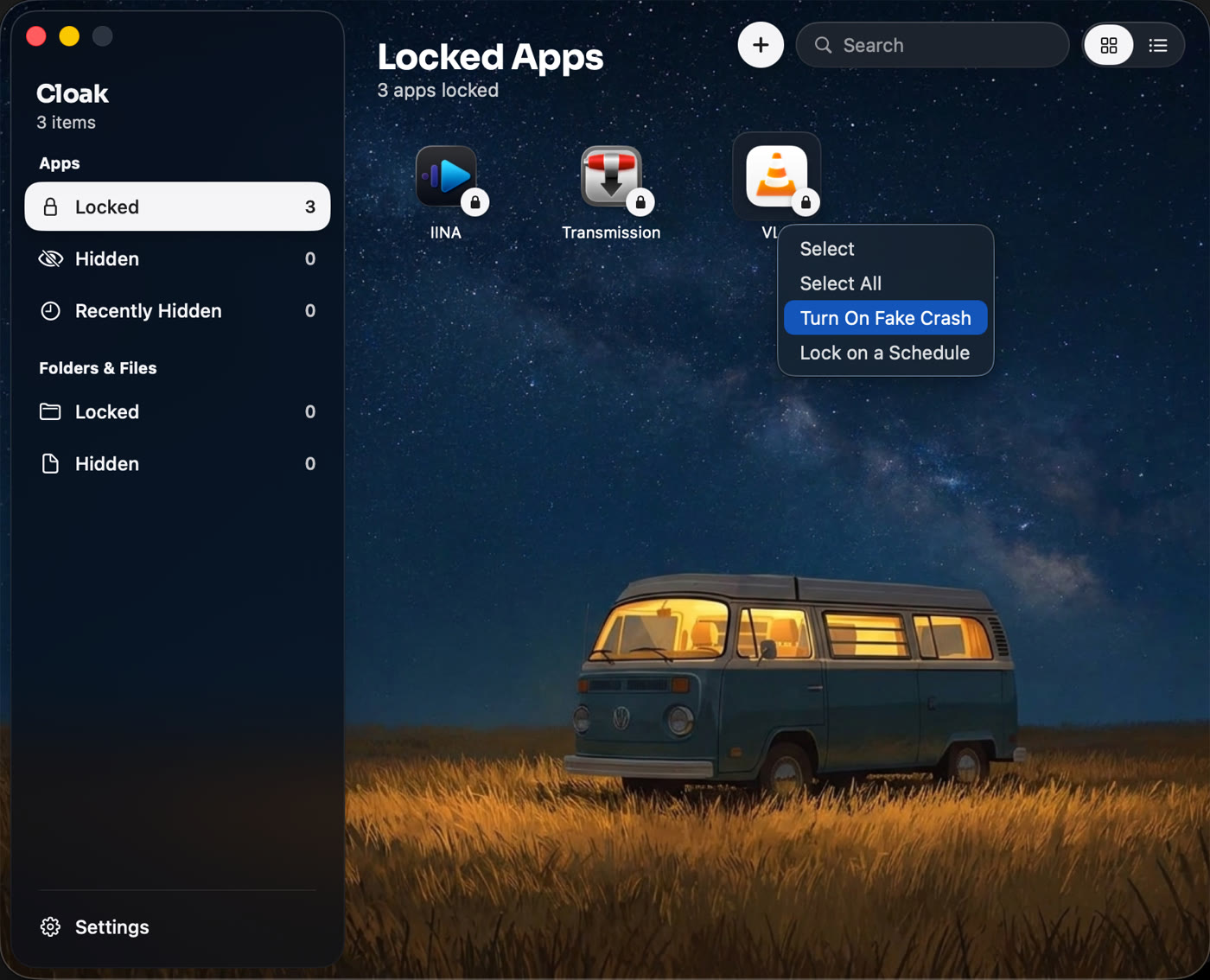Click the 'Locked Apps' heading
1210x980 pixels.
[490, 57]
